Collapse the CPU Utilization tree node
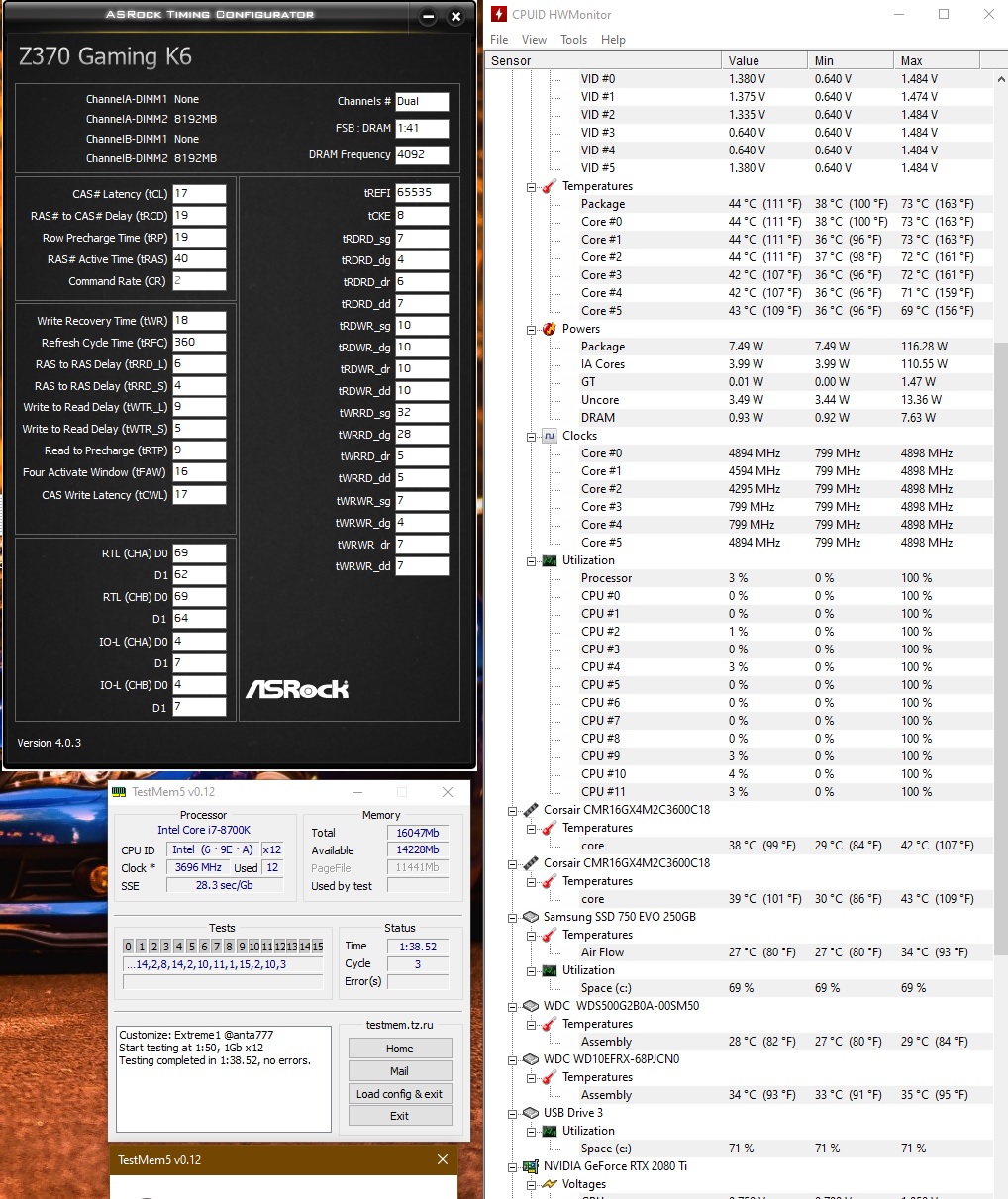1008x1199 pixels. tap(532, 560)
